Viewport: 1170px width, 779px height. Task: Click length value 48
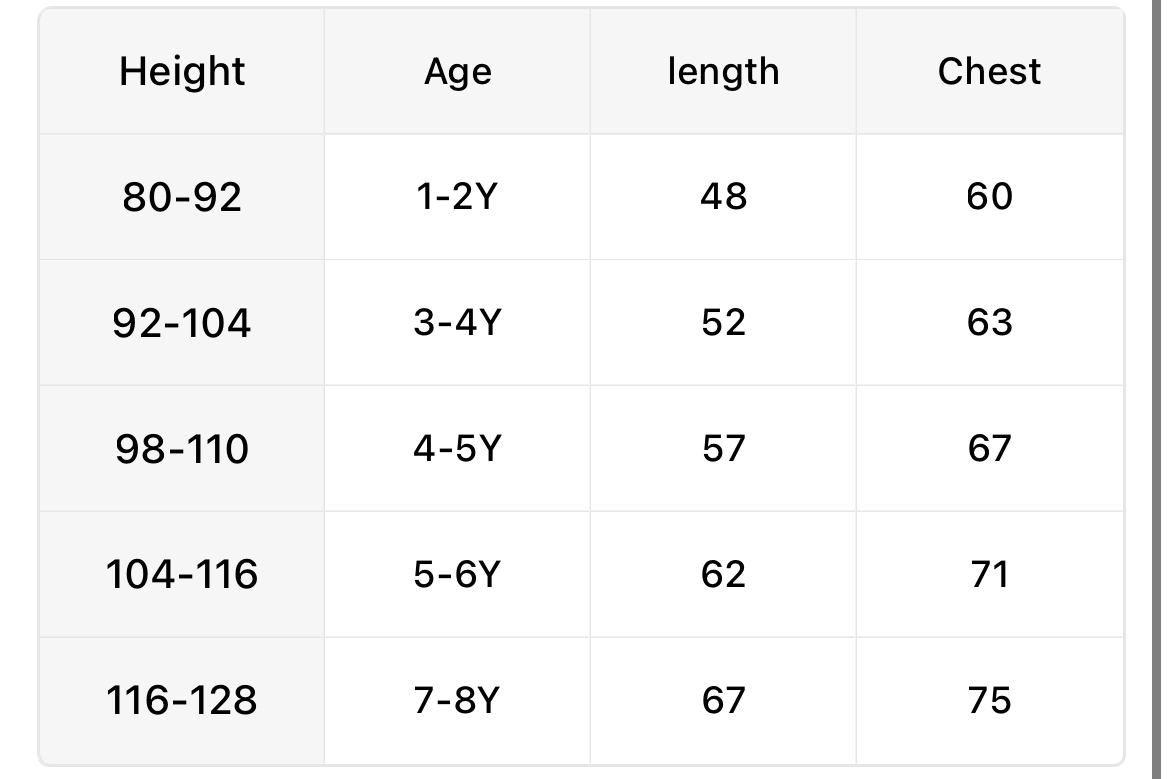point(723,197)
